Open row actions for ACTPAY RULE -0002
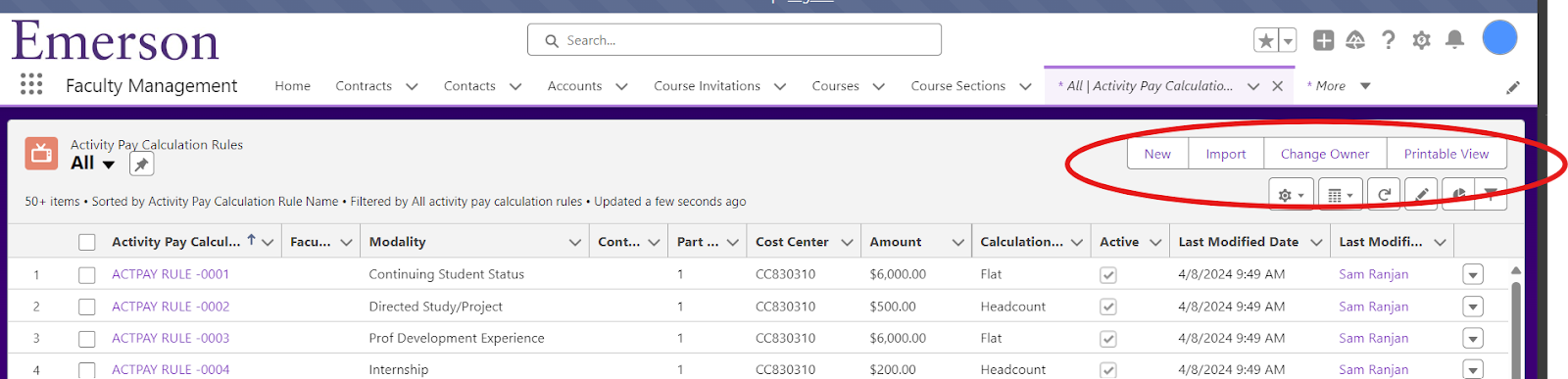Viewport: 1568px width, 379px height. point(1472,307)
